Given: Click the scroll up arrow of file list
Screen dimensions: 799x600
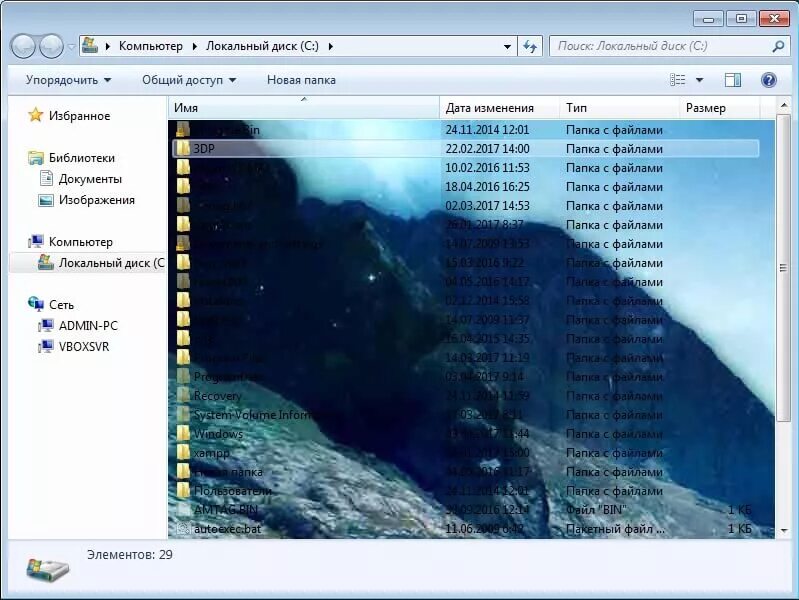Looking at the screenshot, I should point(784,106).
